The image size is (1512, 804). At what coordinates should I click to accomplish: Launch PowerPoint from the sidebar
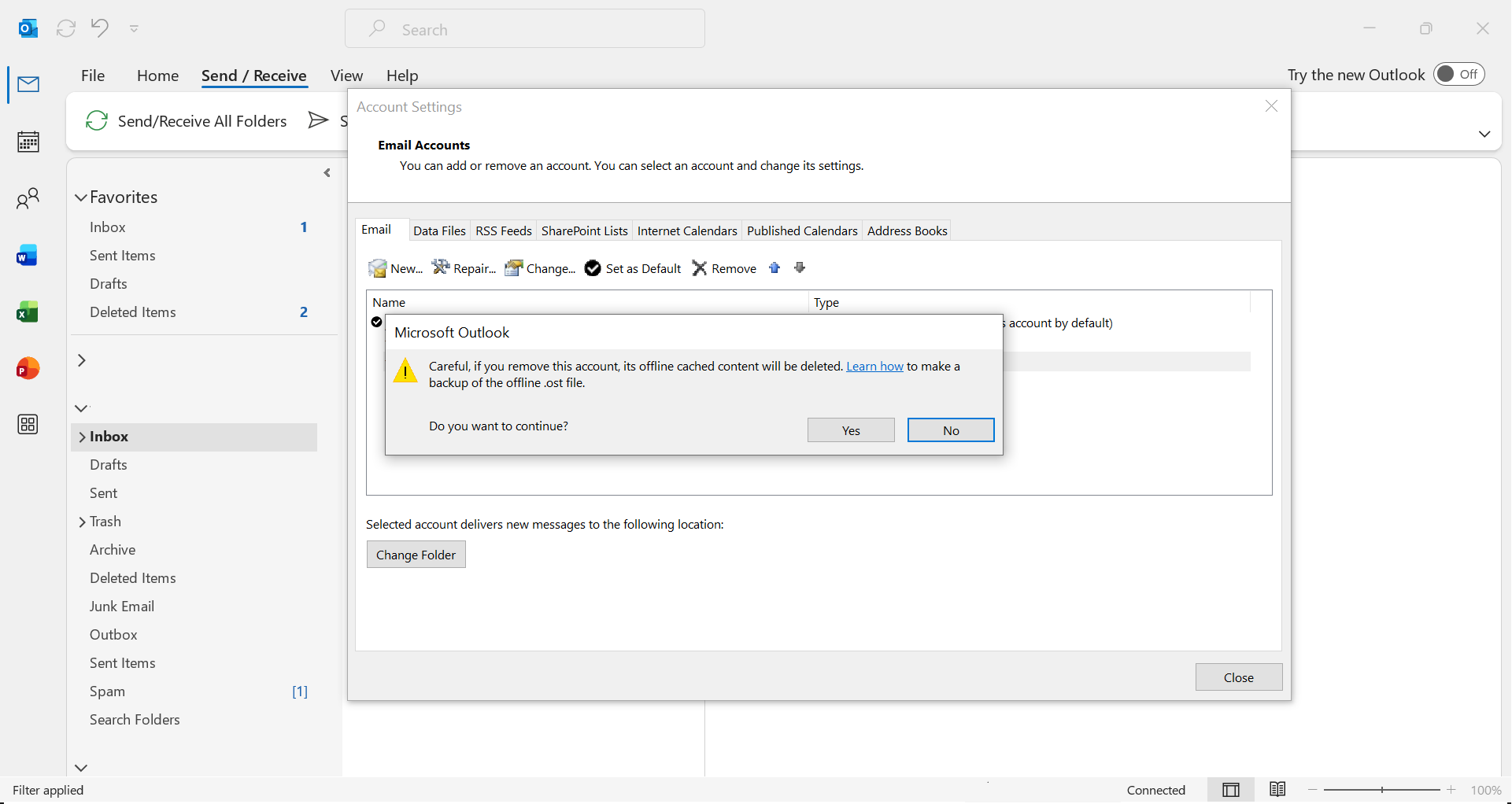pyautogui.click(x=28, y=368)
